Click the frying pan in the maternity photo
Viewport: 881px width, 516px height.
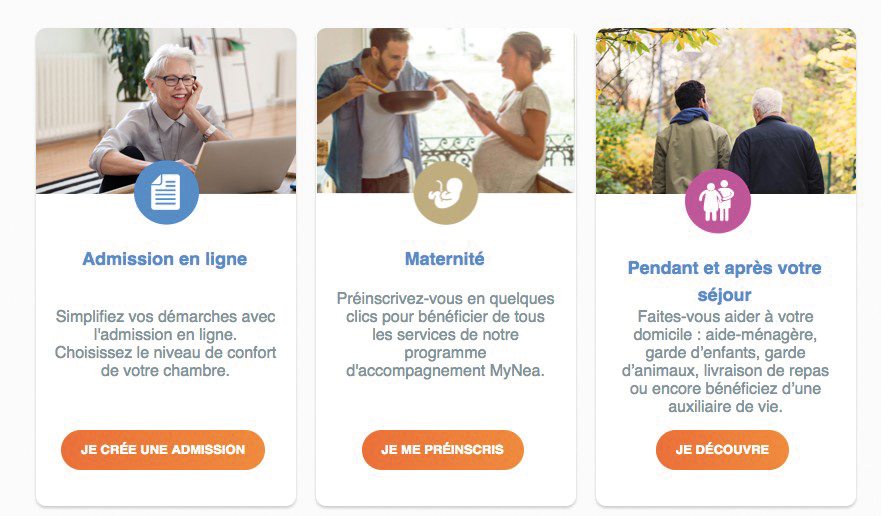click(405, 99)
